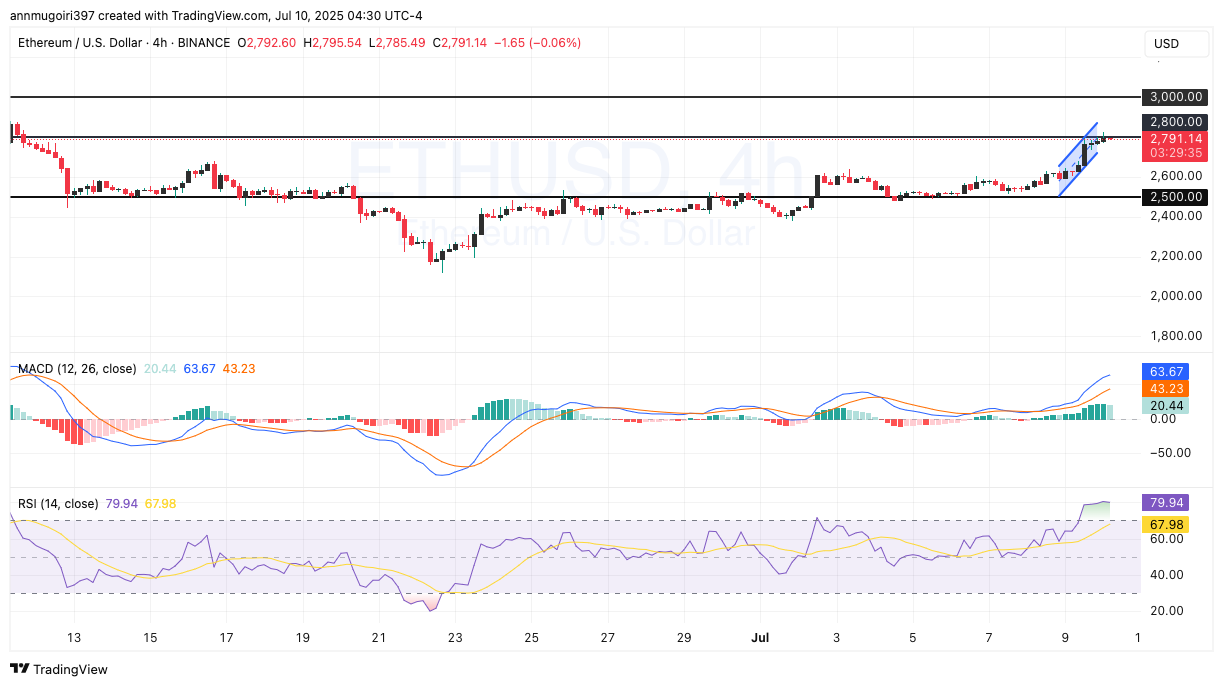
Task: Select the blue parallel channel drawing
Action: click(x=1078, y=159)
